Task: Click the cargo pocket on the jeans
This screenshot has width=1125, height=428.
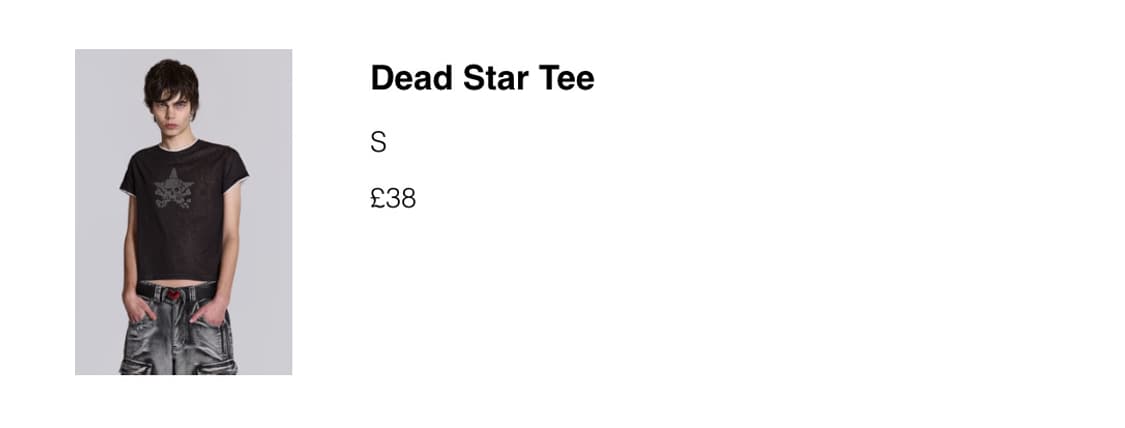Action: click(224, 362)
